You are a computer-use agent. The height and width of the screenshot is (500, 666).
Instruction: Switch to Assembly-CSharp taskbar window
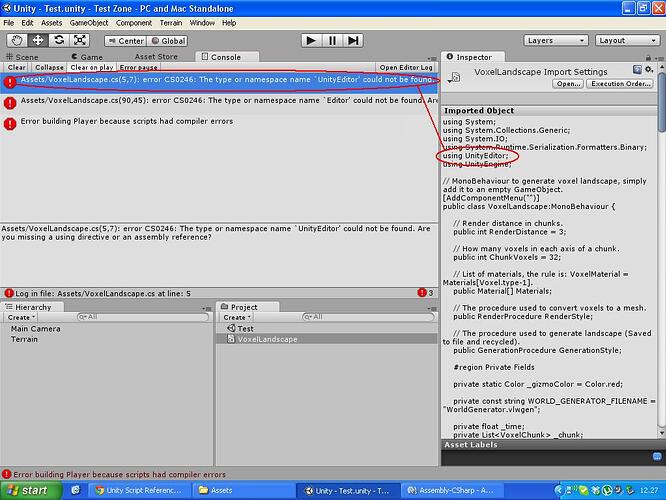pos(451,491)
